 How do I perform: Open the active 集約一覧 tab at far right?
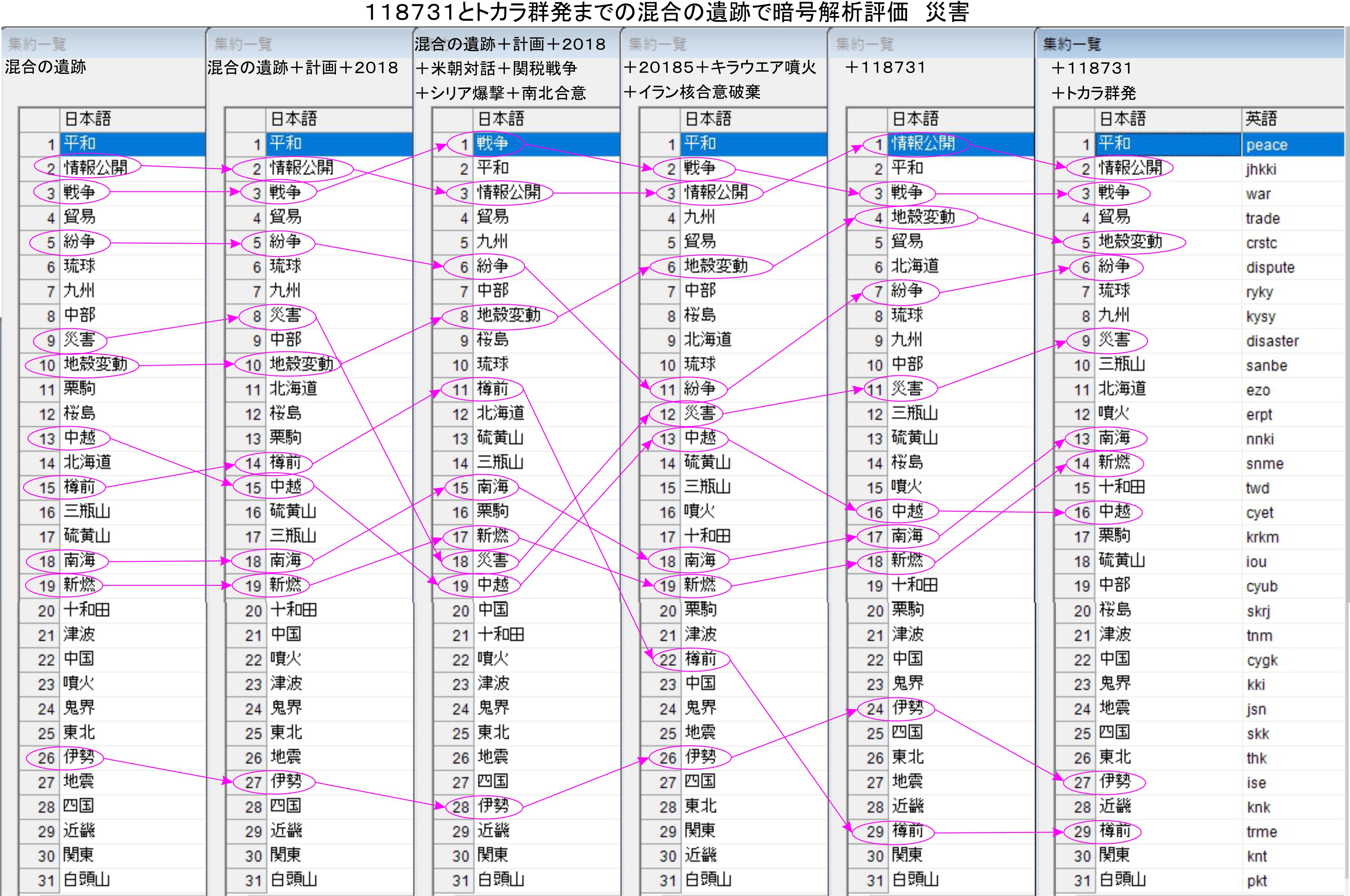[x=1071, y=44]
